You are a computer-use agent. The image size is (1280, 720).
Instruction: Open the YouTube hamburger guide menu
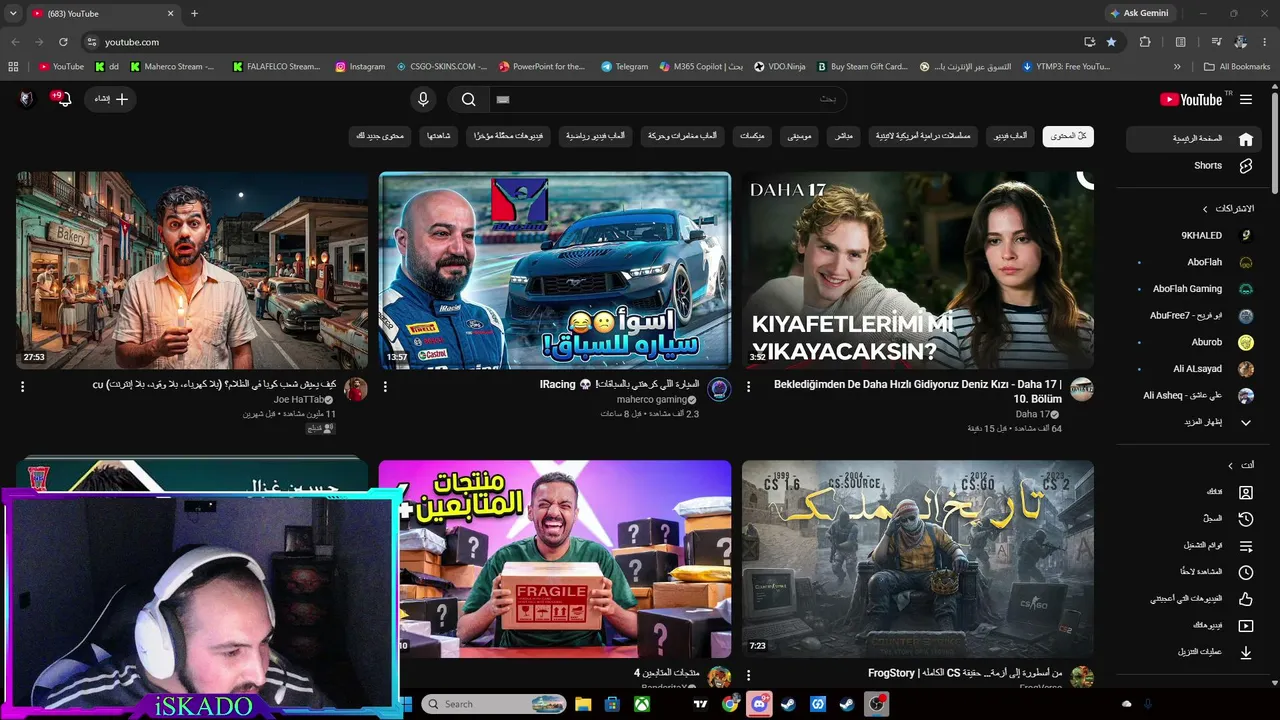click(1246, 99)
